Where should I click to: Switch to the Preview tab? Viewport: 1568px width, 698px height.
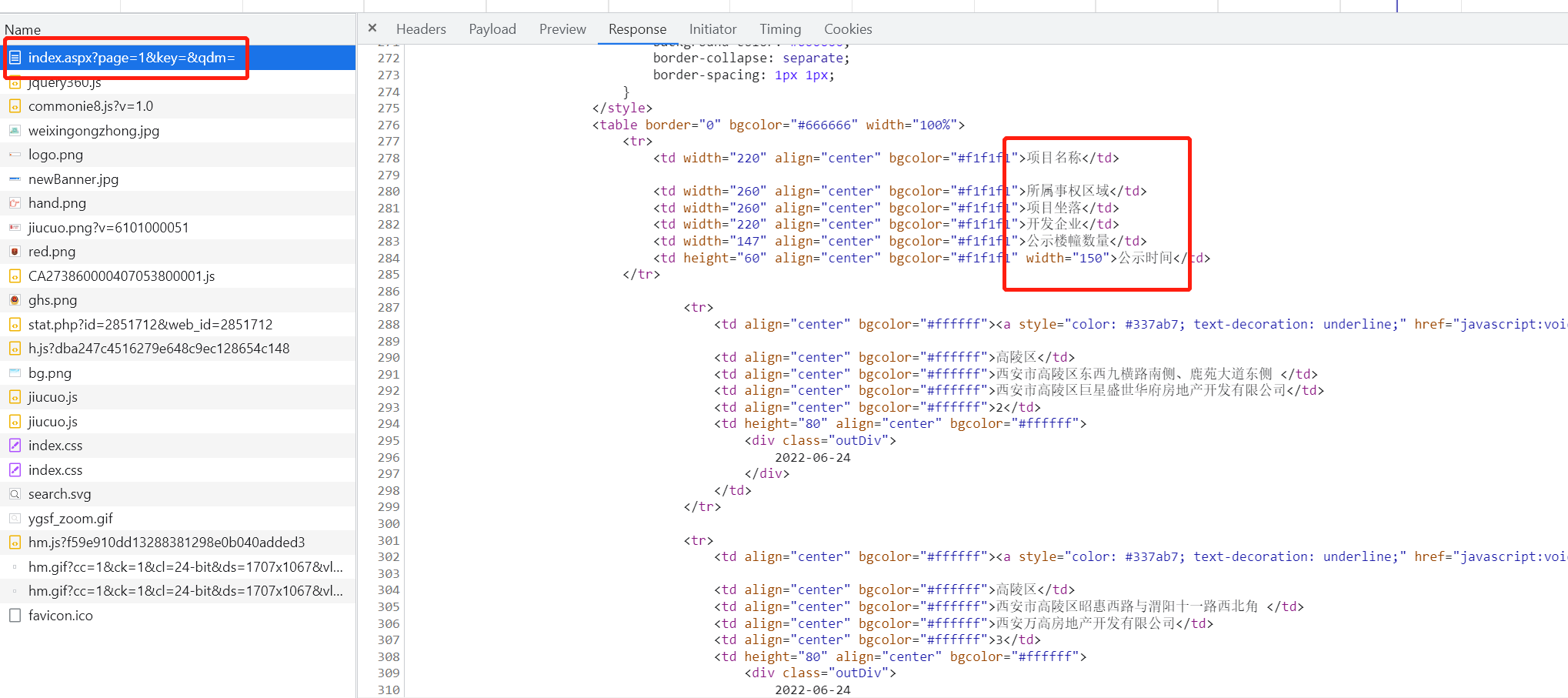click(562, 29)
